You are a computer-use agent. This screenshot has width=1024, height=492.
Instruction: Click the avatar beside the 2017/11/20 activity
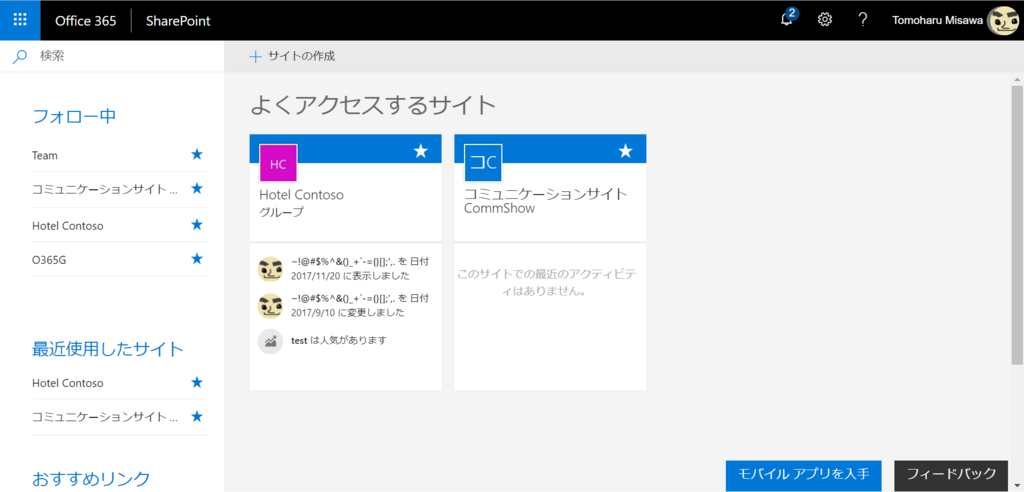pos(270,269)
